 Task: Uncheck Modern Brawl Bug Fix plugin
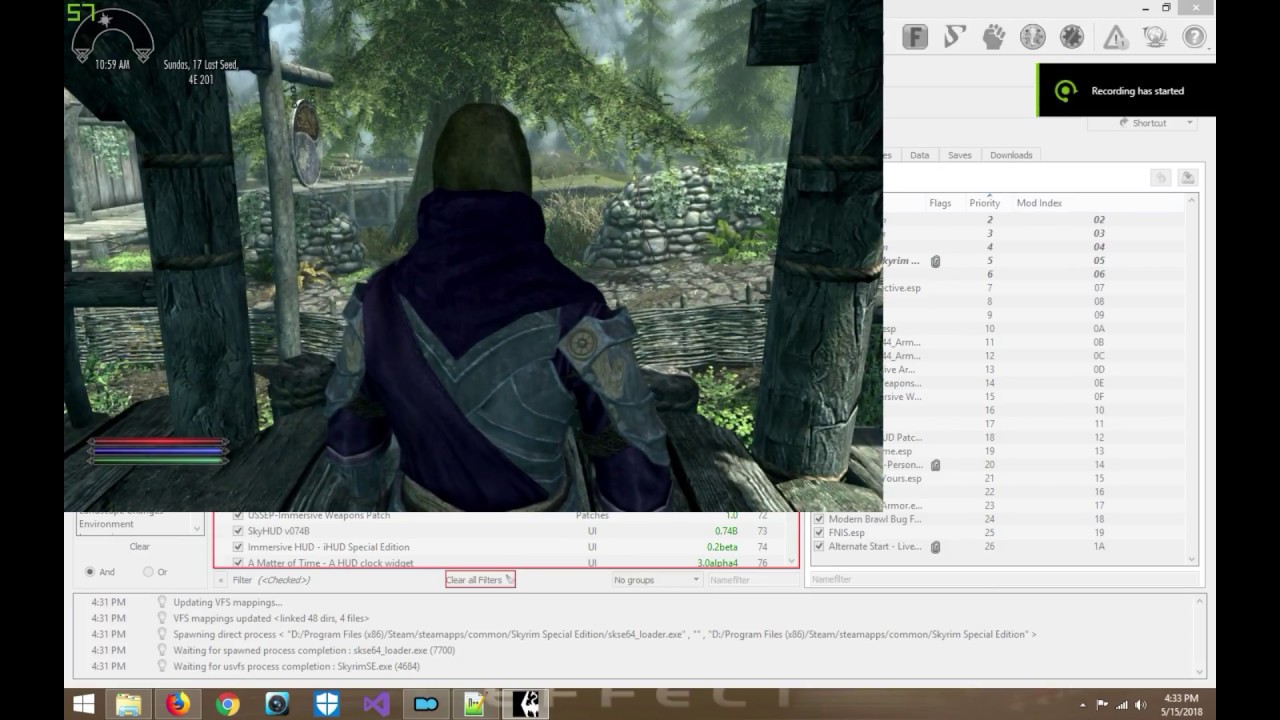point(819,519)
